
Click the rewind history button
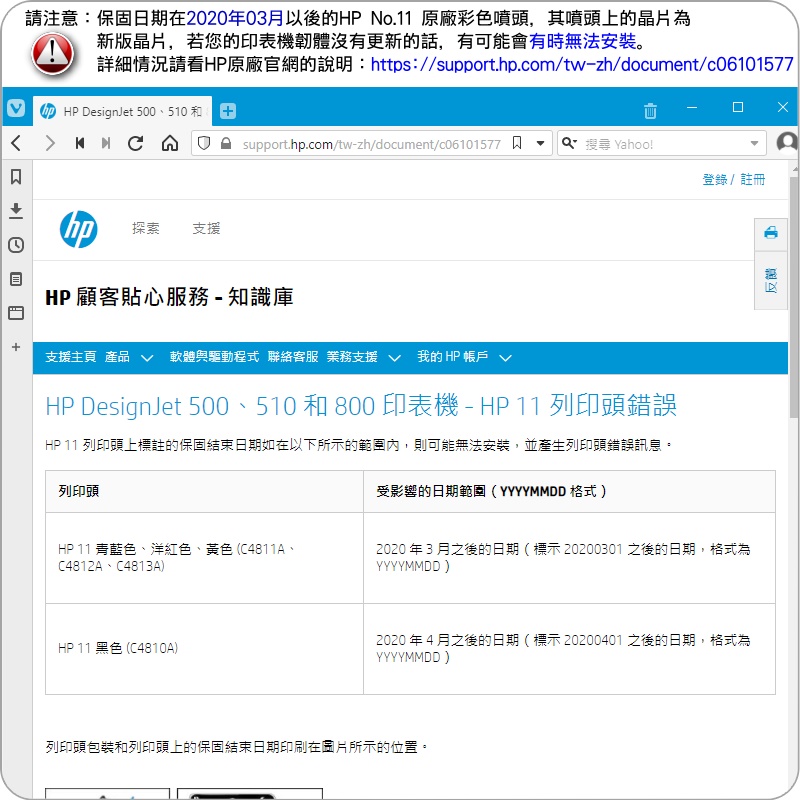80,143
